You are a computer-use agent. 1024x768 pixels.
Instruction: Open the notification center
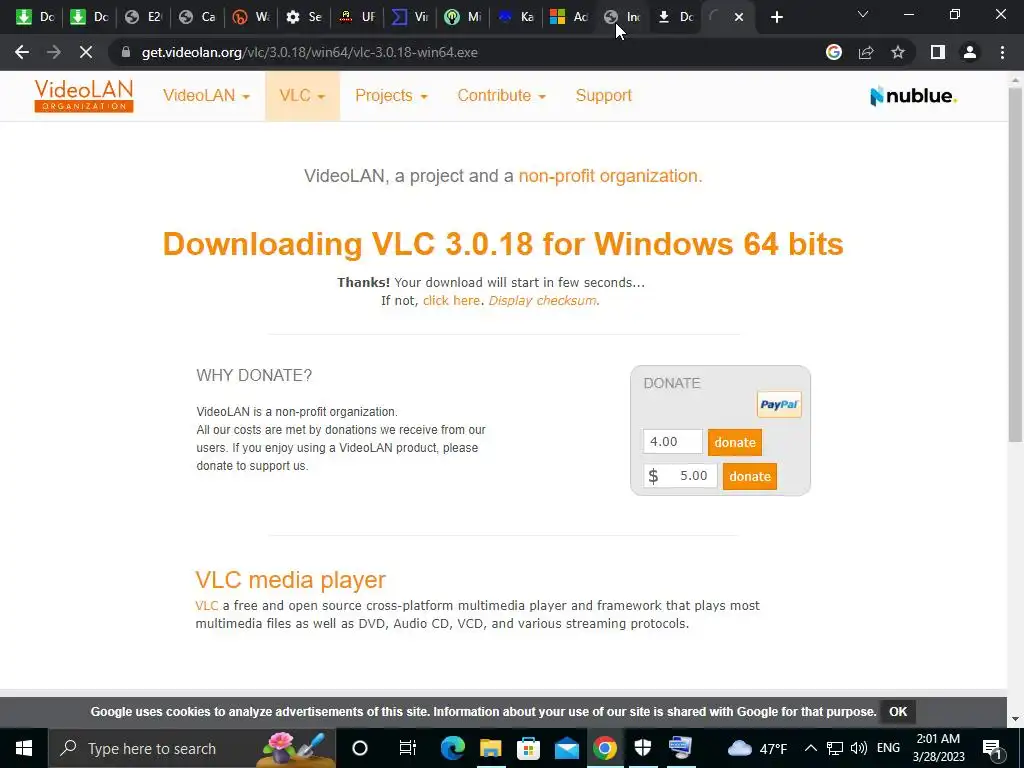[x=991, y=748]
